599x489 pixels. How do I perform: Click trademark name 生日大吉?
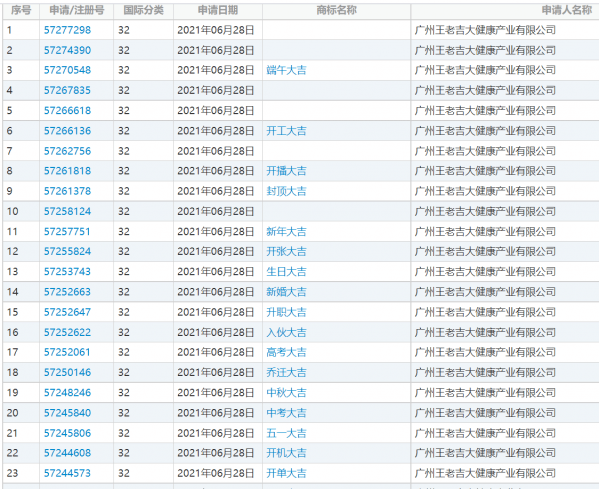[286, 272]
